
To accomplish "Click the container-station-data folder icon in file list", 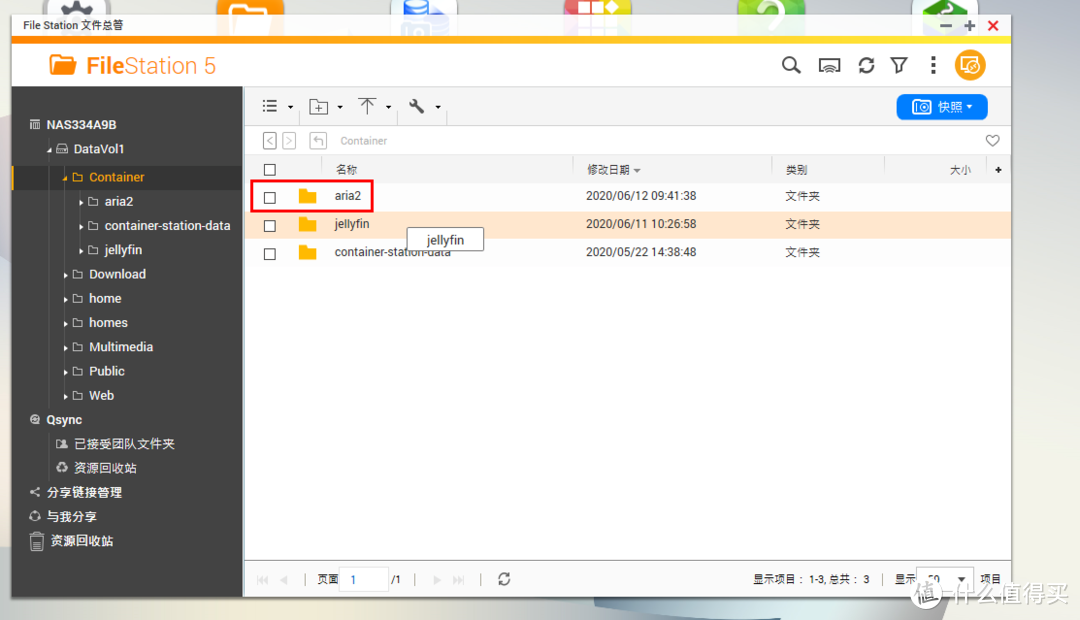I will (307, 252).
